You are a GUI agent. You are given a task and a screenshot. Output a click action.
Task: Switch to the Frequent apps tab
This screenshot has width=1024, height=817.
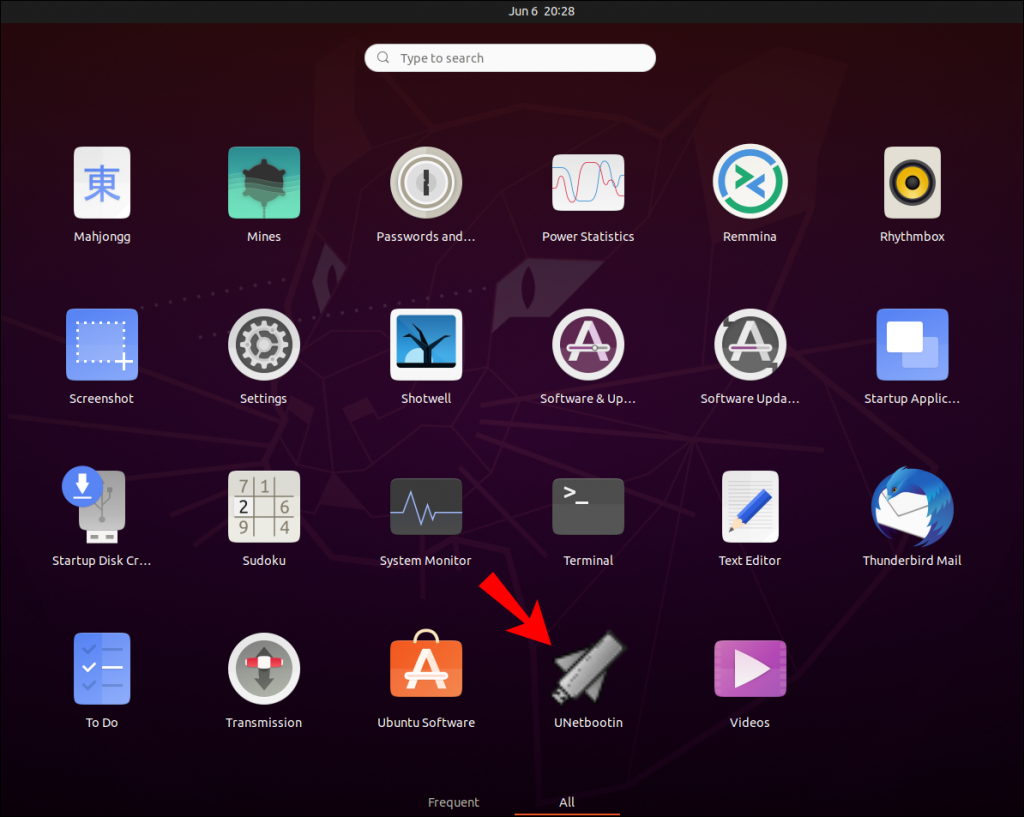pos(454,802)
